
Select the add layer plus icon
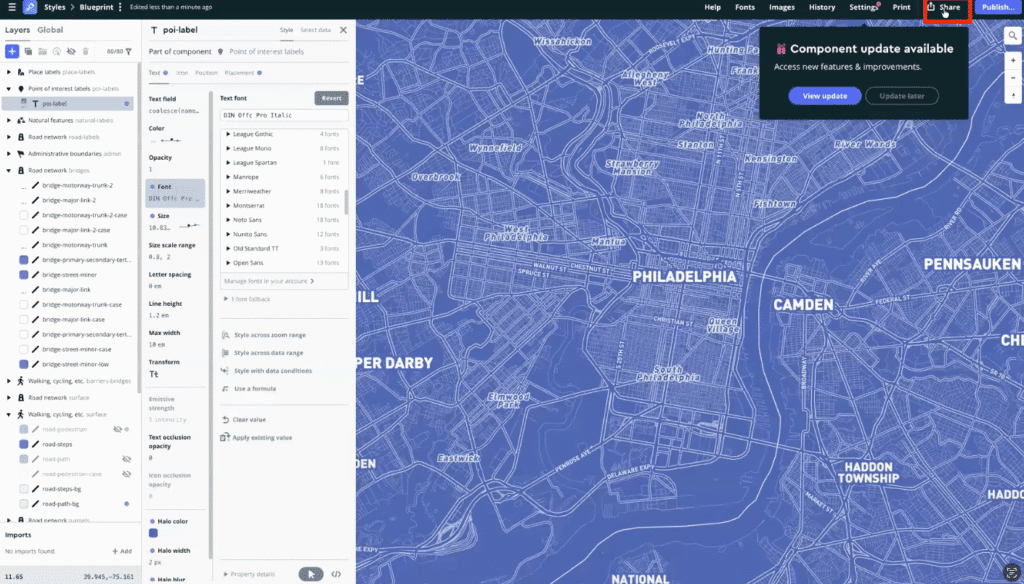[11, 51]
